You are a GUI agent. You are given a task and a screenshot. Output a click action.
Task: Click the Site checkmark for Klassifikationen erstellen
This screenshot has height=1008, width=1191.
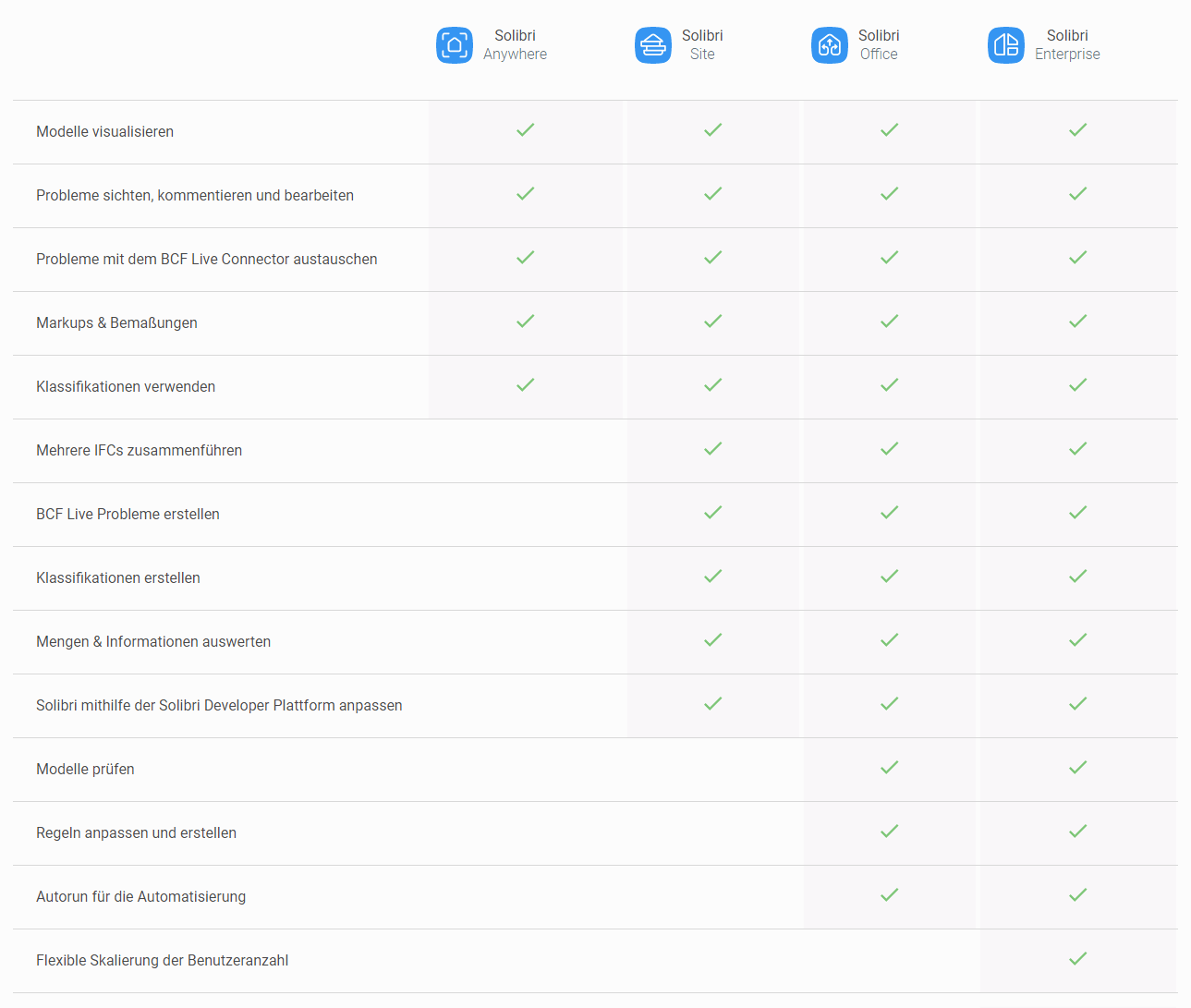(x=713, y=577)
